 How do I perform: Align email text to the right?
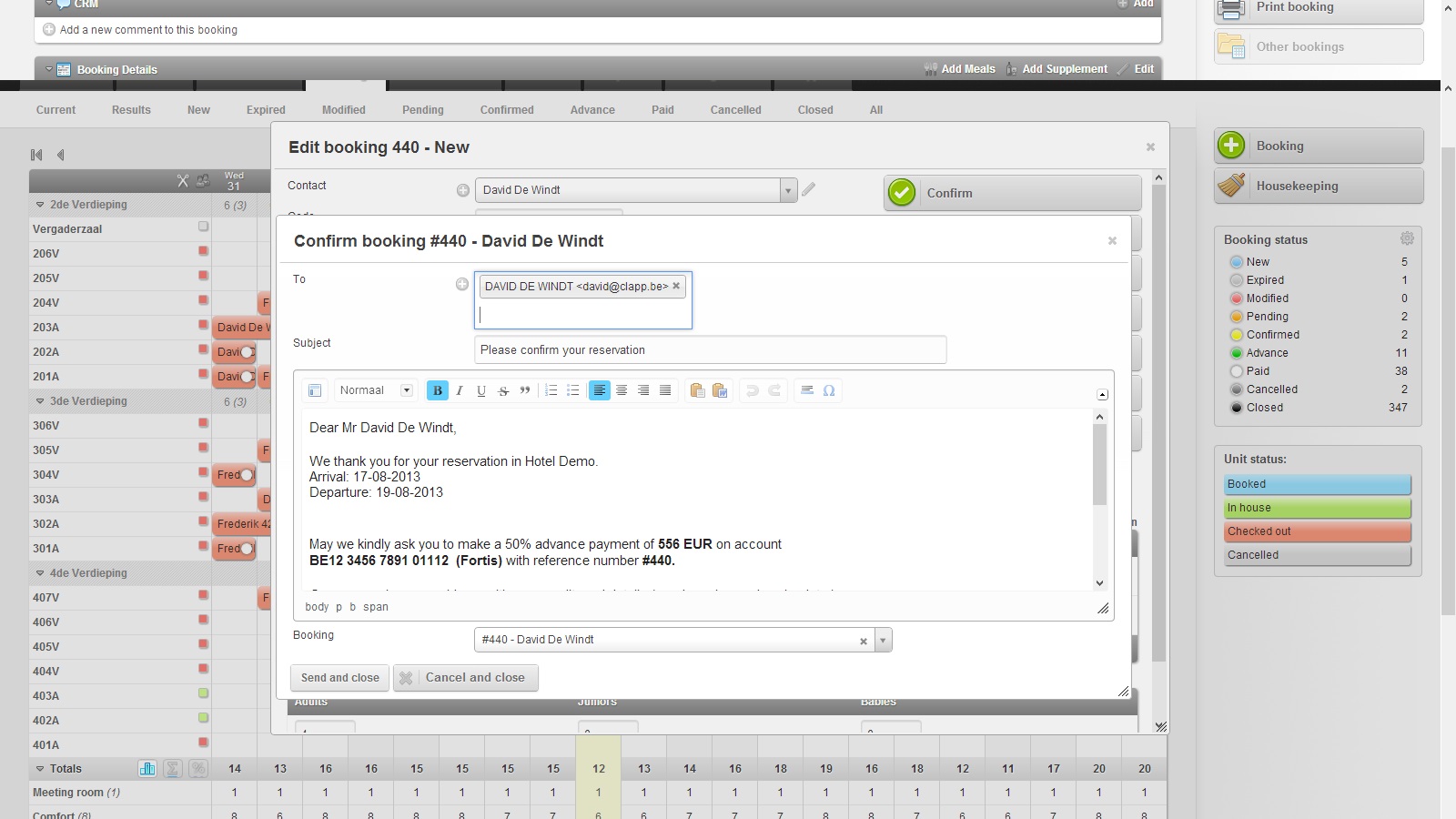coord(643,390)
